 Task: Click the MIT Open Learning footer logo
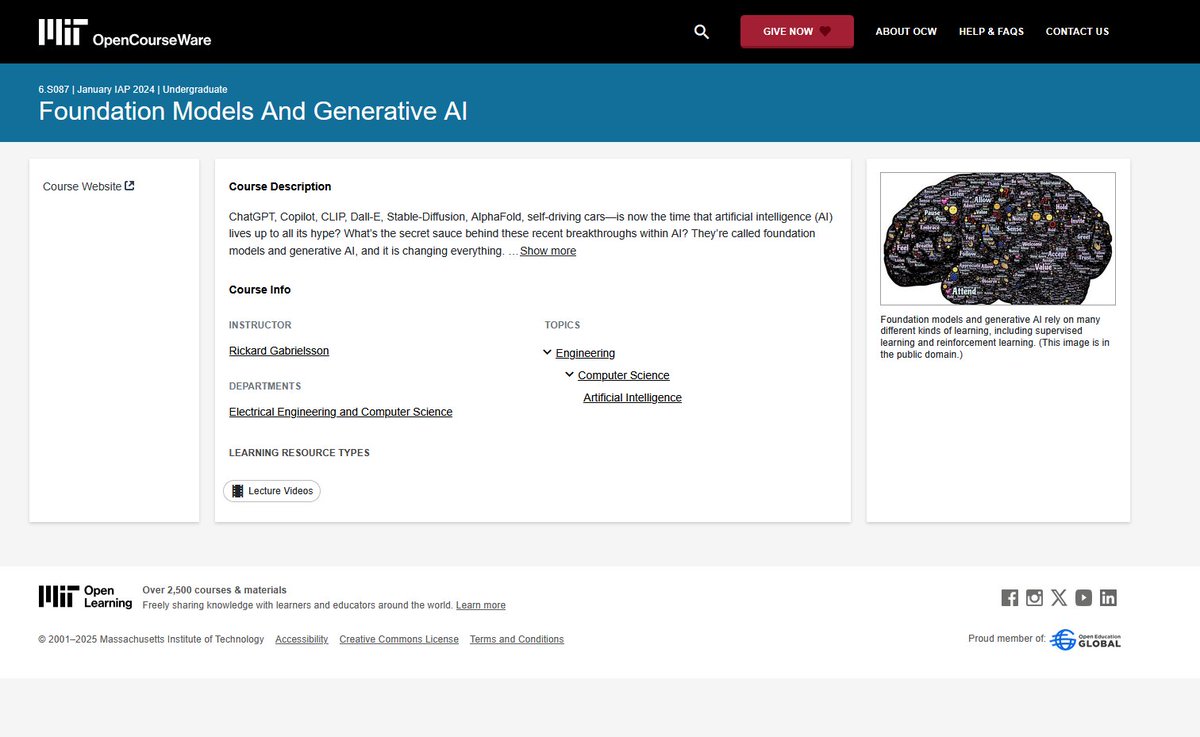84,597
